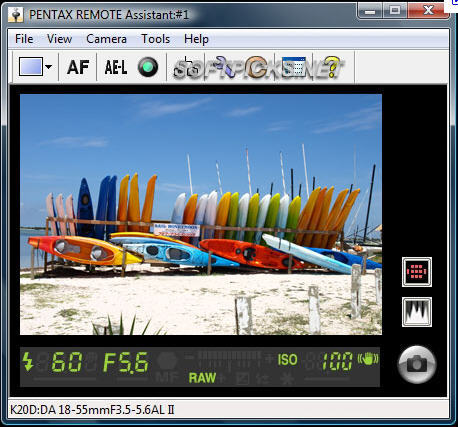Open the Camera menu
This screenshot has width=458, height=427.
[x=106, y=39]
